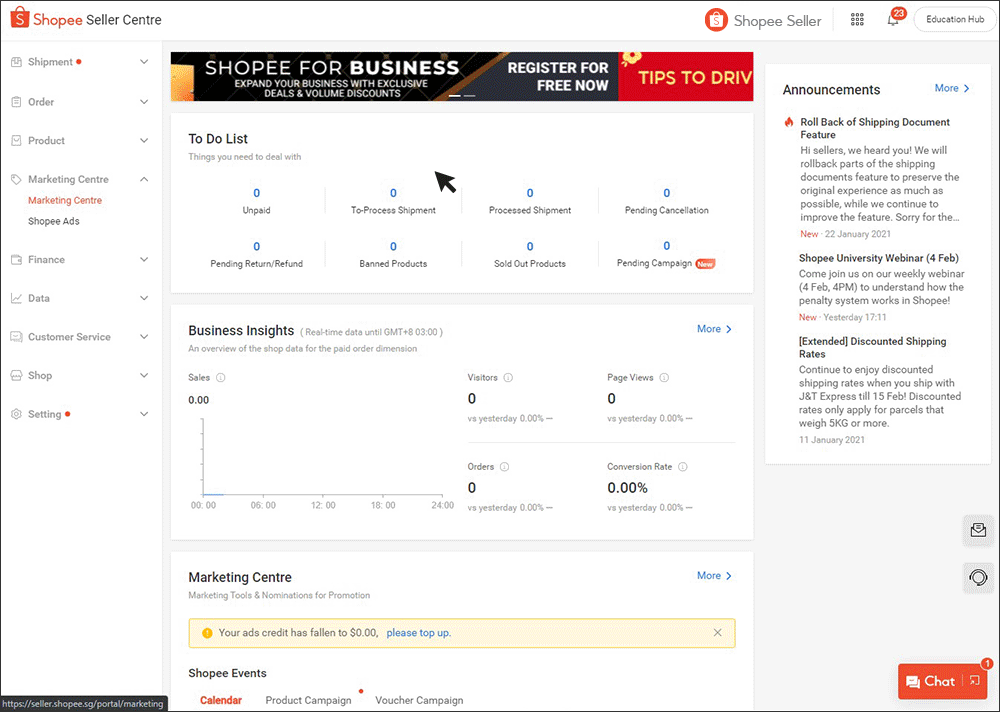Image resolution: width=1000 pixels, height=712 pixels.
Task: Click the flame icon on Roll Back announcement
Action: point(789,122)
